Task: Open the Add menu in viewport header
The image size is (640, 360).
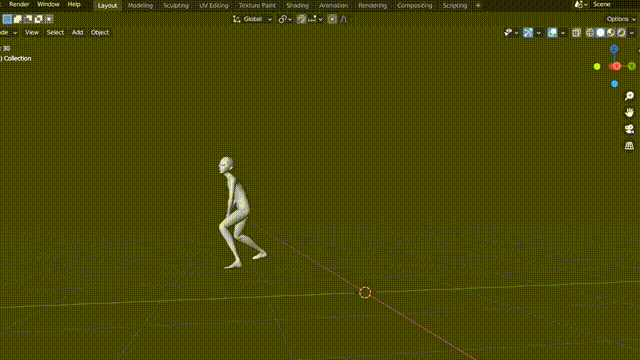Action: [x=77, y=33]
